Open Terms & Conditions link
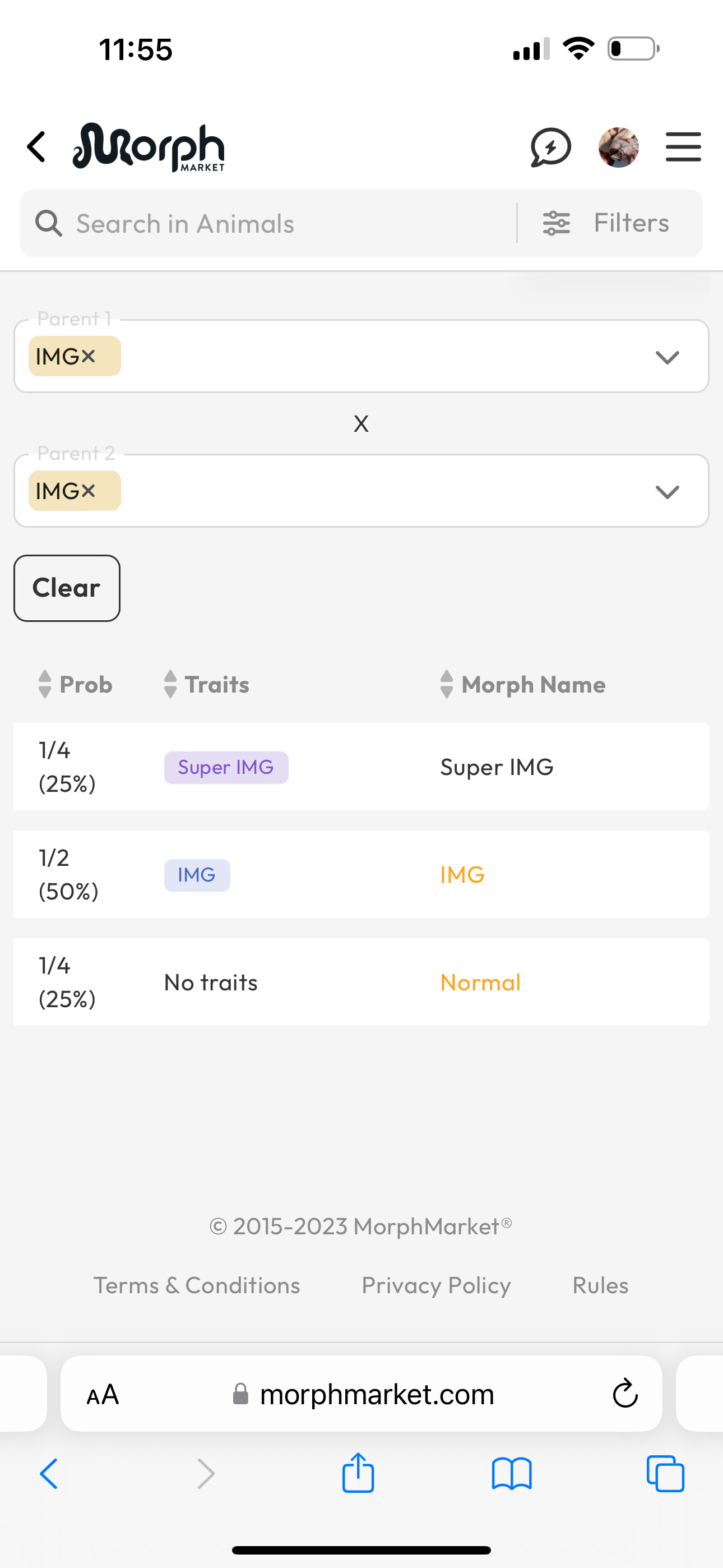The image size is (723, 1568). (197, 1285)
